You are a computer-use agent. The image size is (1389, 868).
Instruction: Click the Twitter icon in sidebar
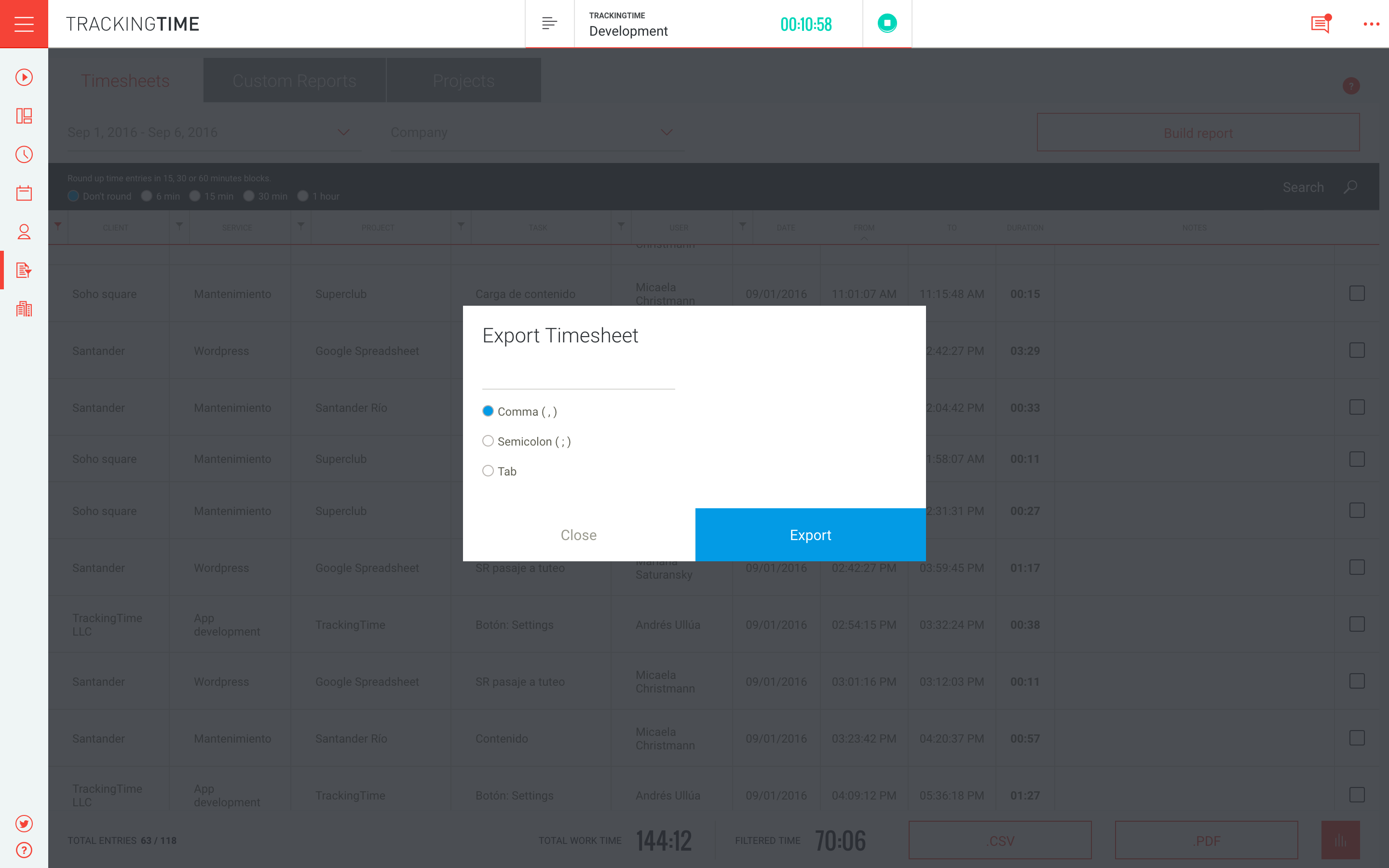[x=24, y=823]
